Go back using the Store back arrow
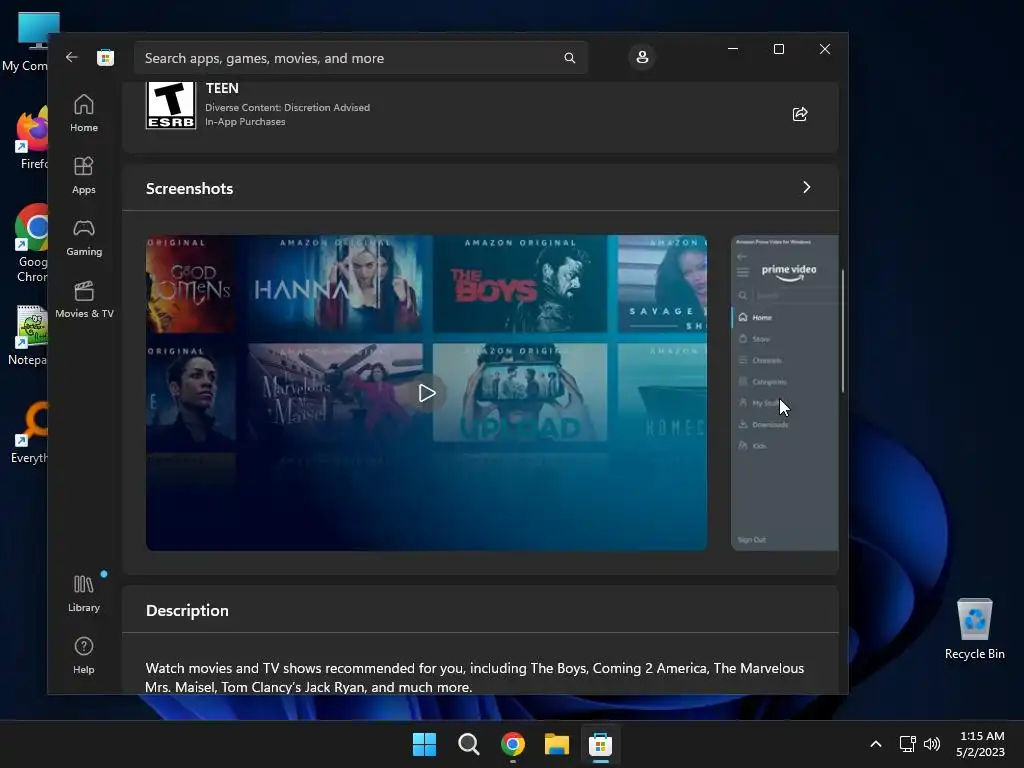The width and height of the screenshot is (1024, 768). point(72,57)
